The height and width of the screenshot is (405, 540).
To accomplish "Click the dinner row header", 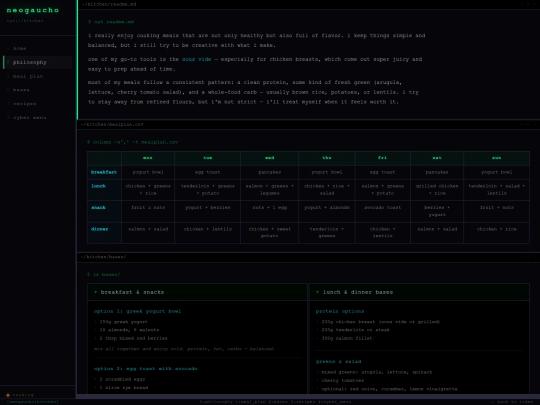I will coord(104,232).
